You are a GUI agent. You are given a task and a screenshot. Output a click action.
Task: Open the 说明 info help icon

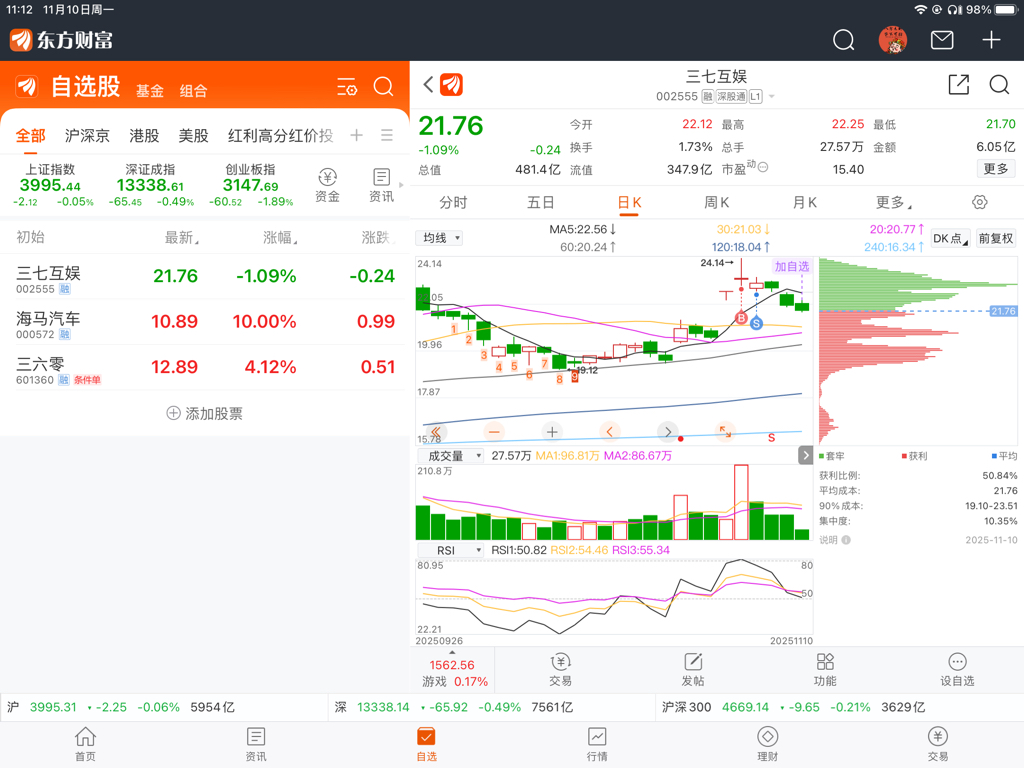point(846,540)
